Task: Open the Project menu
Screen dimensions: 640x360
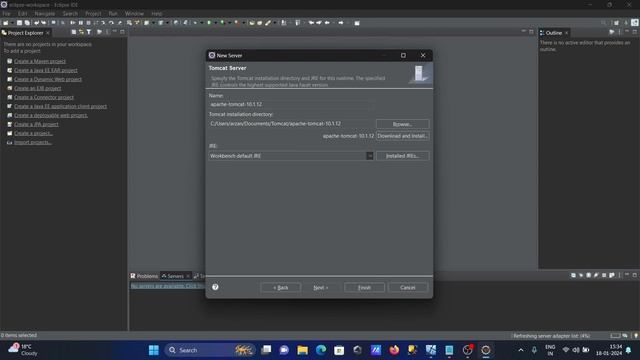Action: click(x=93, y=13)
